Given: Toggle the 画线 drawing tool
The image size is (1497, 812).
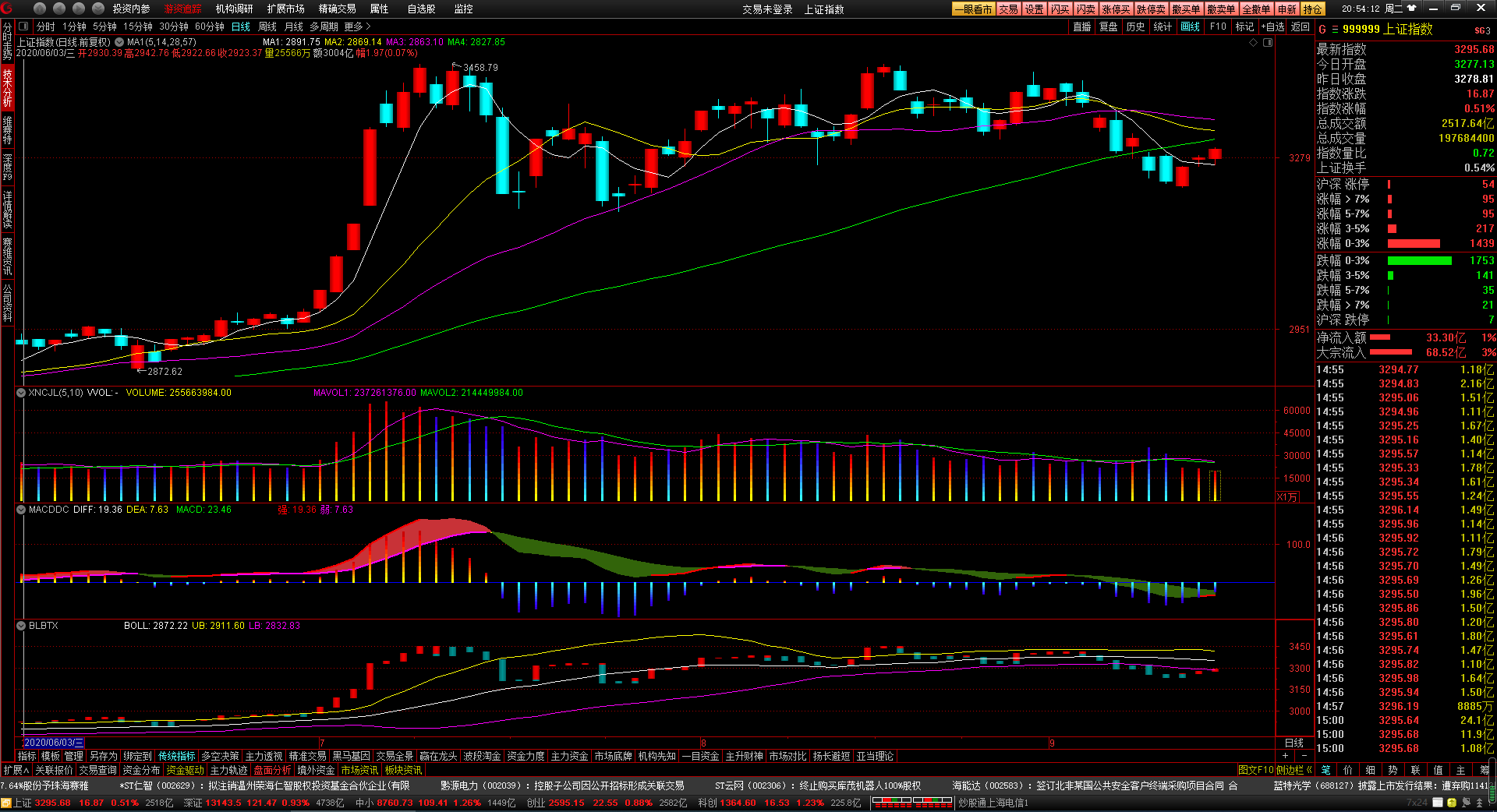Looking at the screenshot, I should tap(1191, 26).
